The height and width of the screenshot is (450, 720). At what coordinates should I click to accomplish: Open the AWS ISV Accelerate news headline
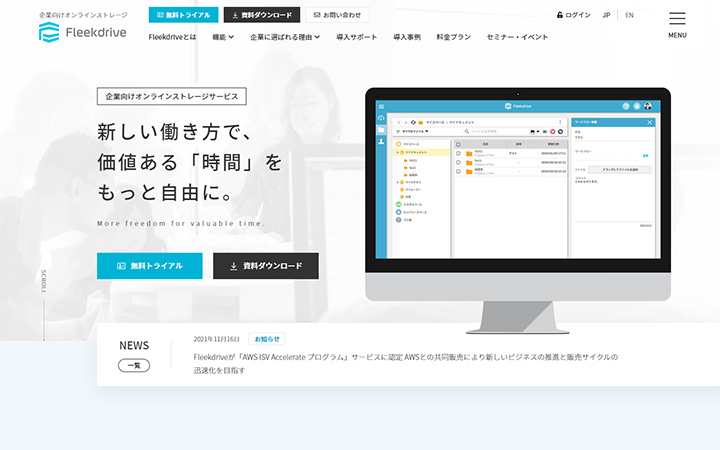405,363
